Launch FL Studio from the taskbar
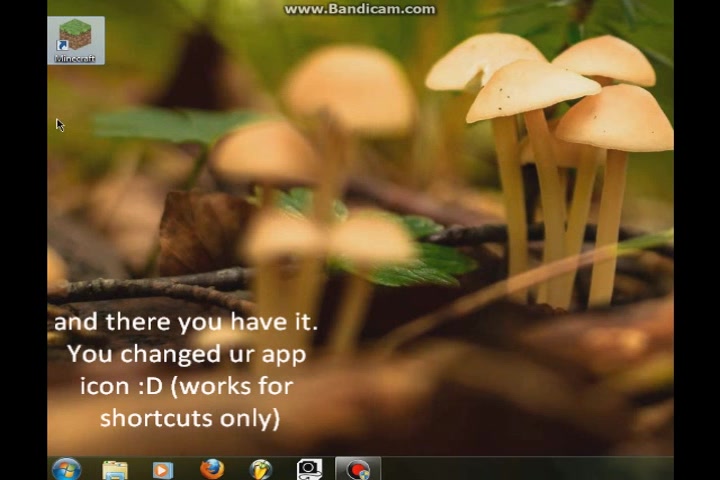The height and width of the screenshot is (480, 720). pyautogui.click(x=260, y=469)
